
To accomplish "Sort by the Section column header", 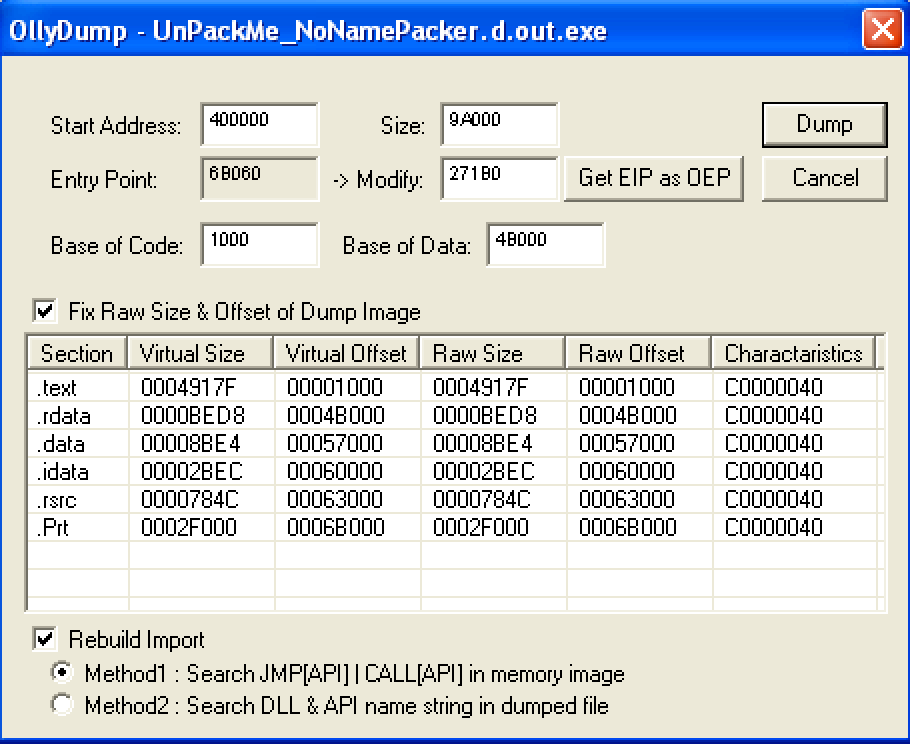I will pos(77,353).
